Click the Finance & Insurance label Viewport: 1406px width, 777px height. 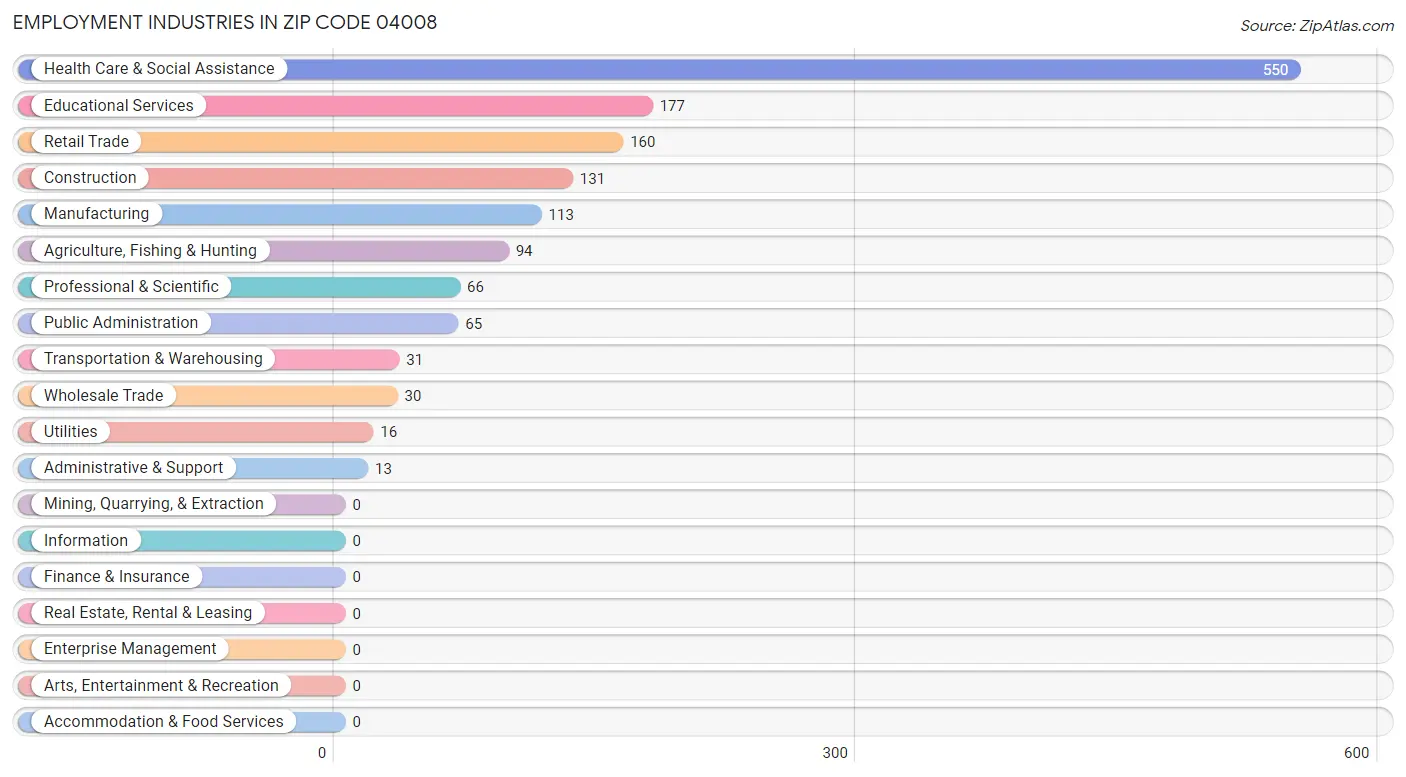coord(116,576)
